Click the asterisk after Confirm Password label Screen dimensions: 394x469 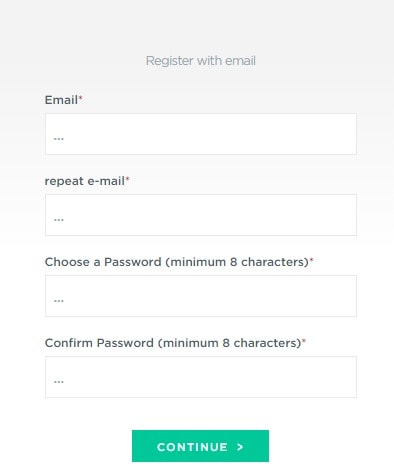point(304,340)
